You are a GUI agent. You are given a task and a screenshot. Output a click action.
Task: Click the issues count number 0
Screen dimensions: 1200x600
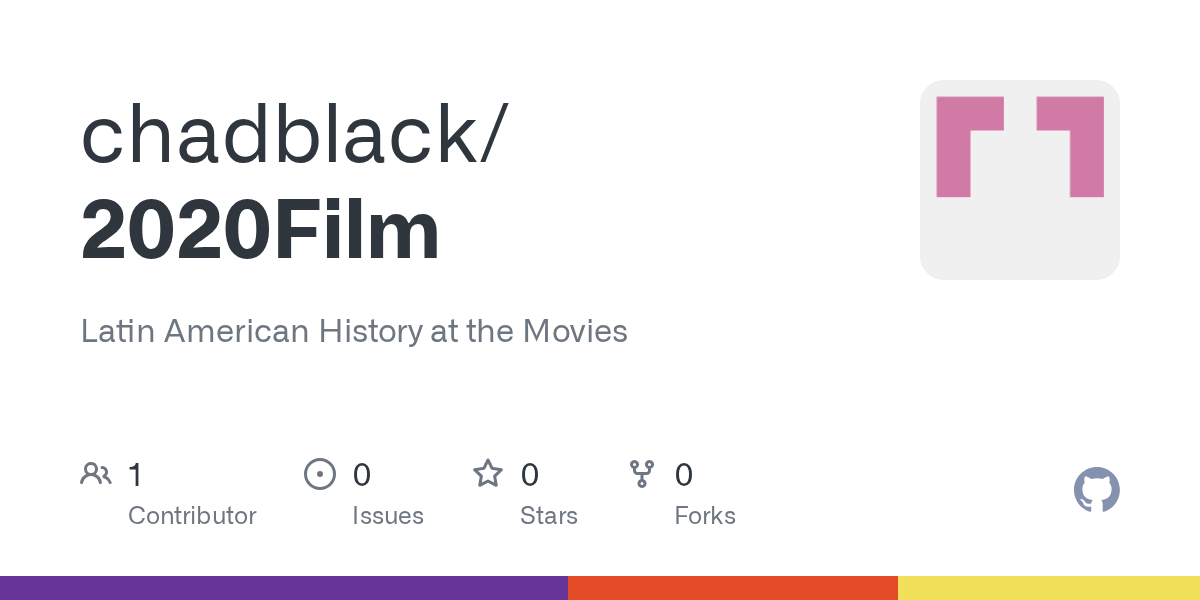point(362,475)
